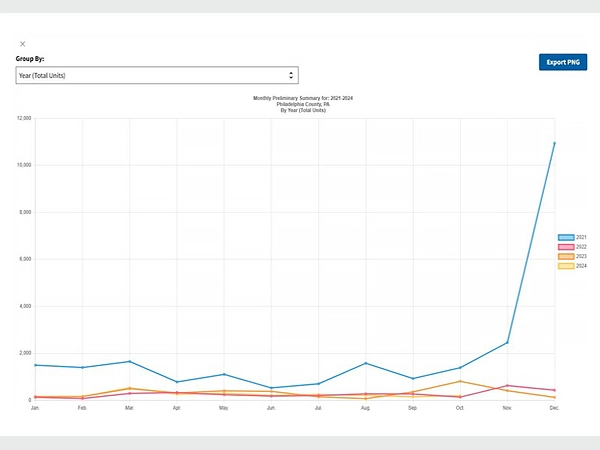Click the 8,000 y-axis label

(x=25, y=212)
